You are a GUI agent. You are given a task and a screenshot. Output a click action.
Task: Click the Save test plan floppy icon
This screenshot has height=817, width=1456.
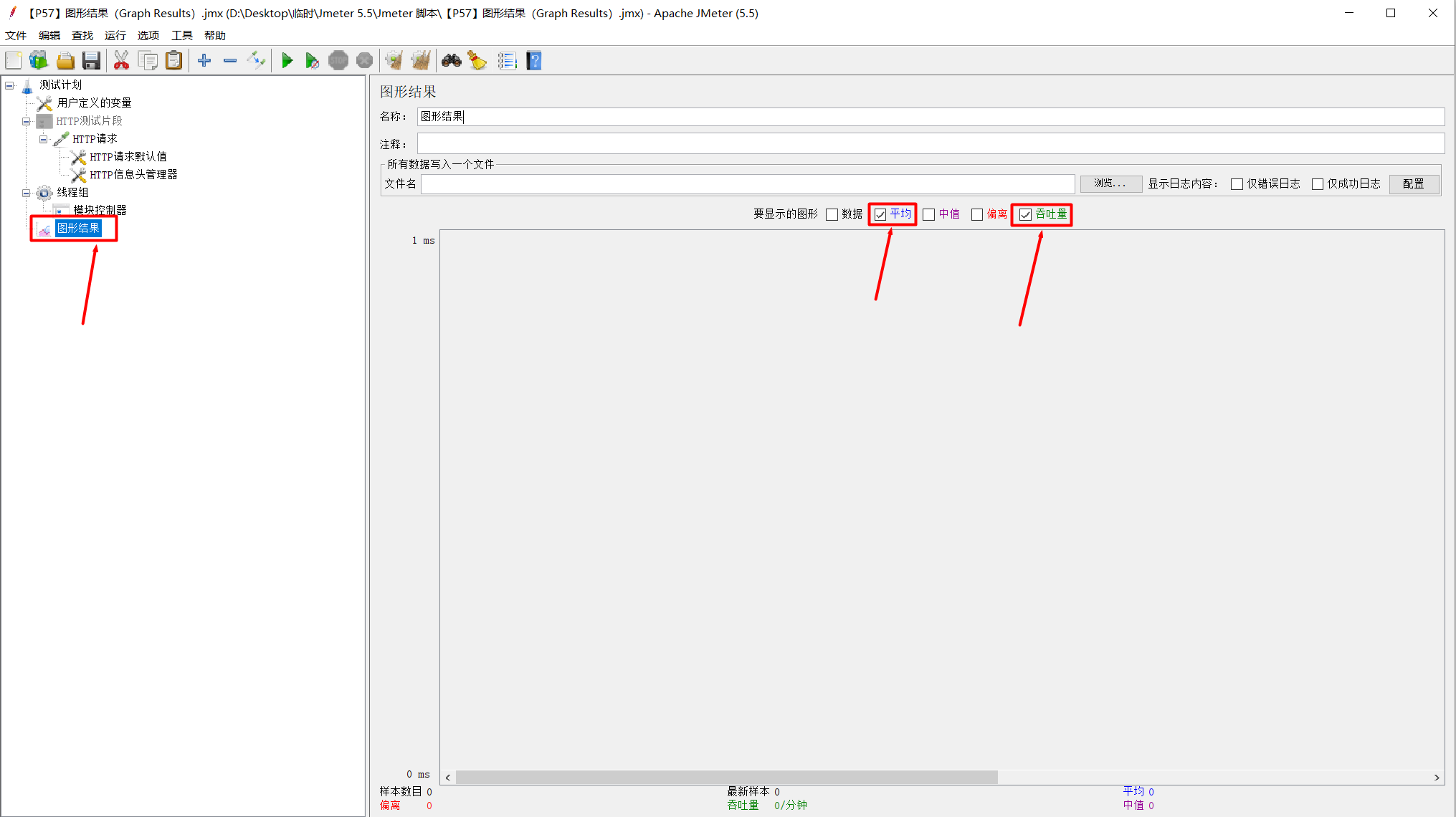pyautogui.click(x=91, y=61)
